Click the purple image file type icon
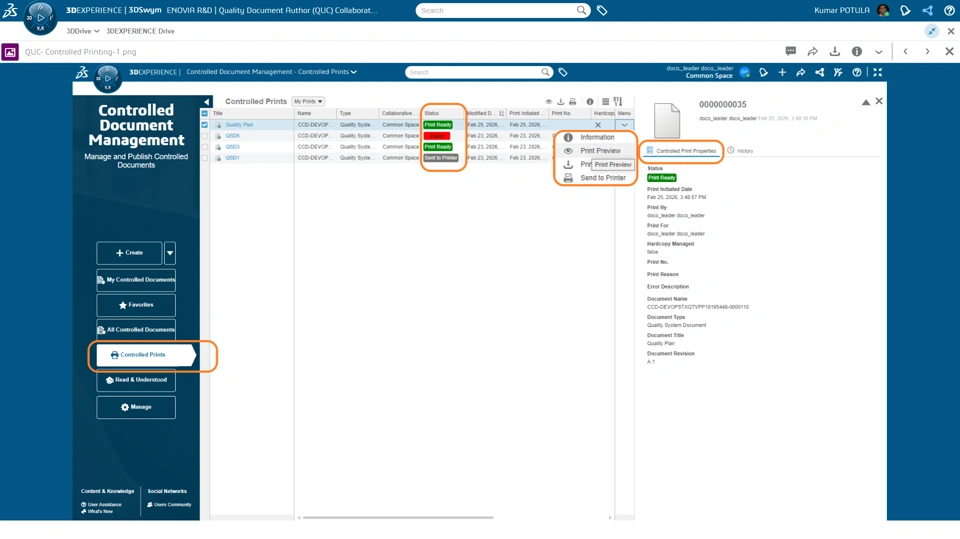Image resolution: width=960 pixels, height=539 pixels. (x=10, y=52)
